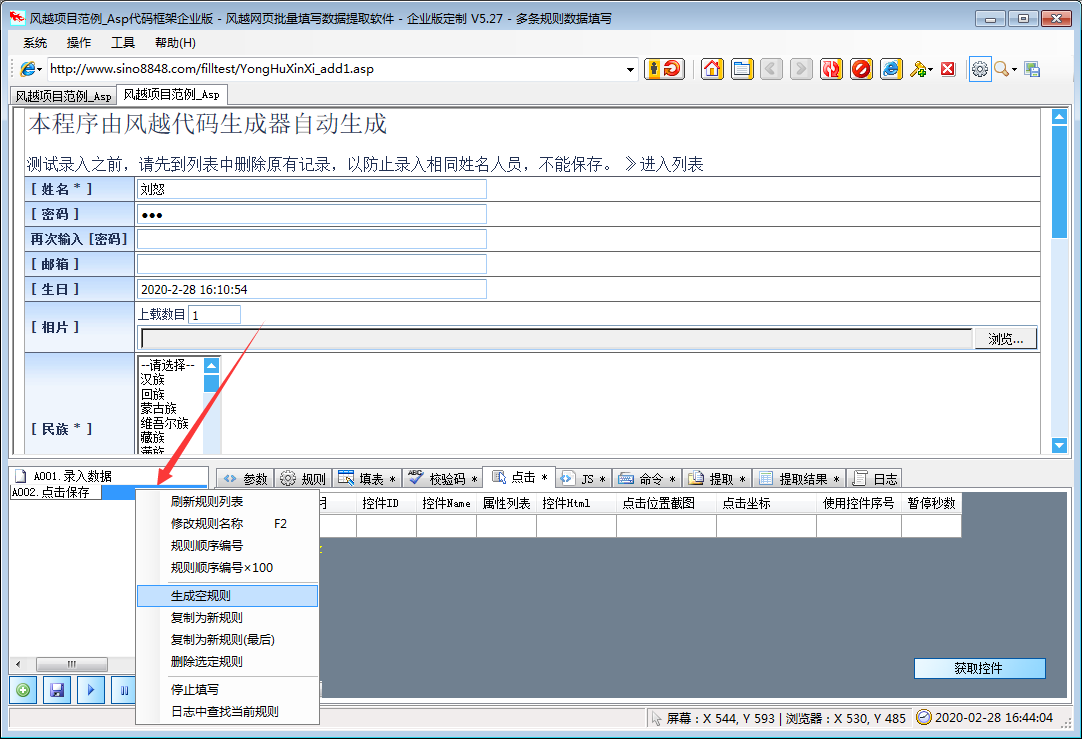The image size is (1082, 739).
Task: Switch to the 提取结果 tab
Action: click(798, 479)
